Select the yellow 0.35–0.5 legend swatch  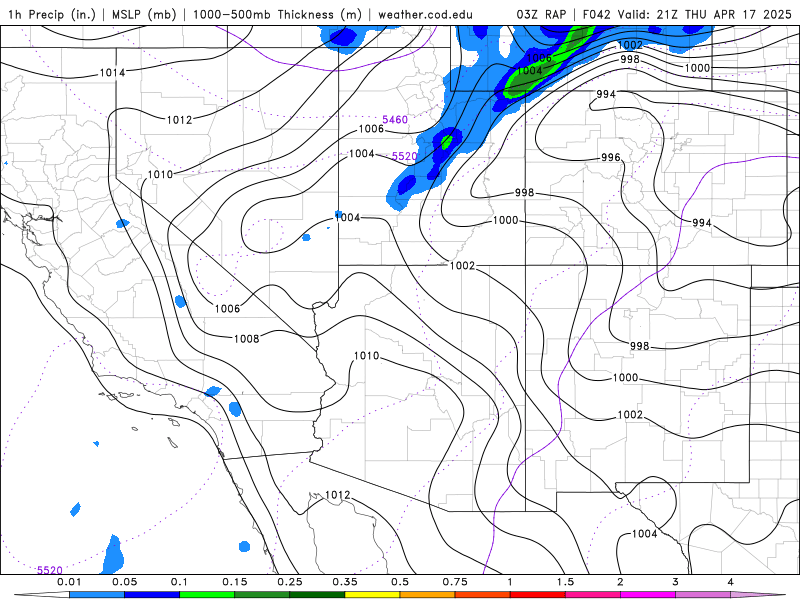coord(372,595)
